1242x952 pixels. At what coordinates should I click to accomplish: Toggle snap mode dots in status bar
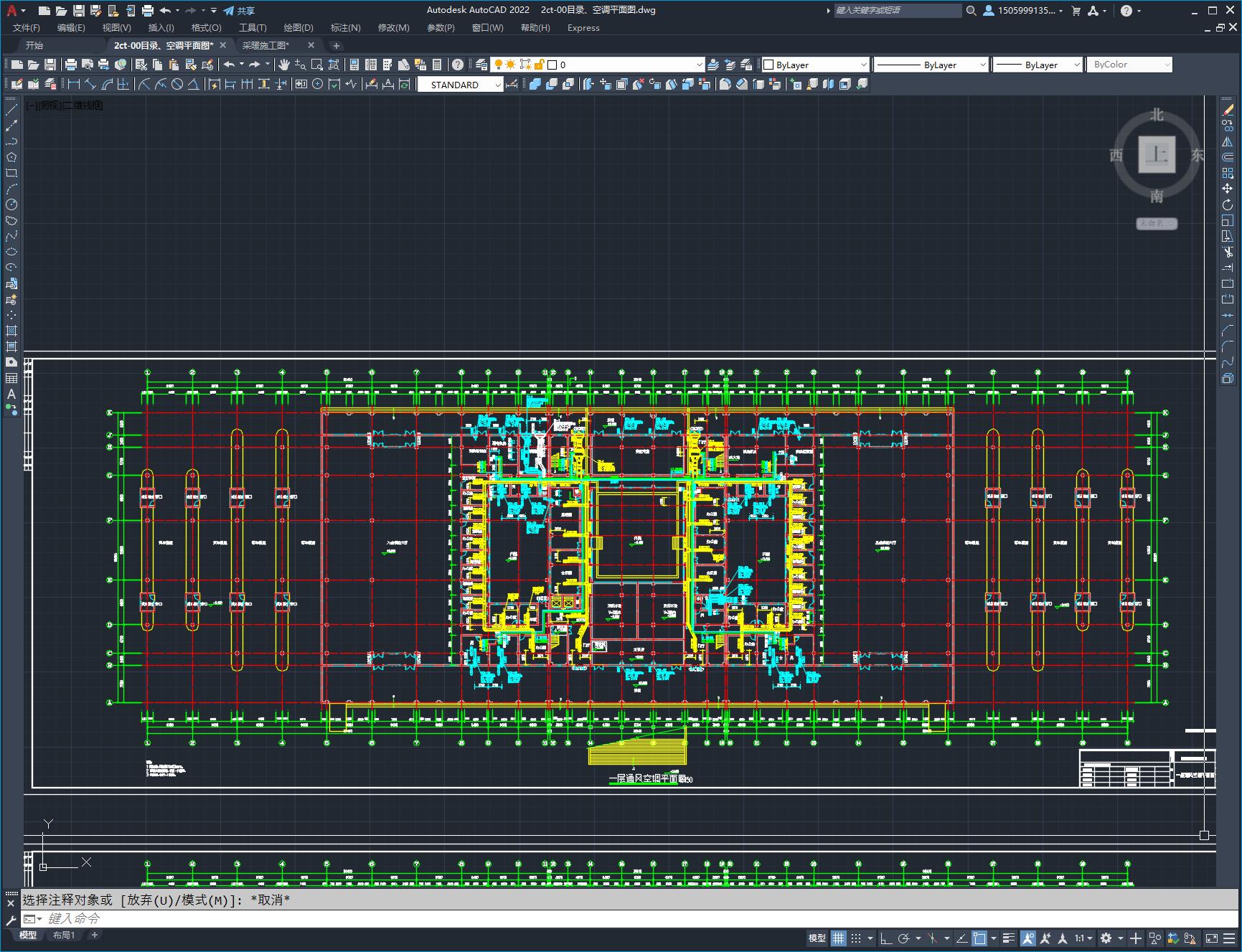point(856,938)
